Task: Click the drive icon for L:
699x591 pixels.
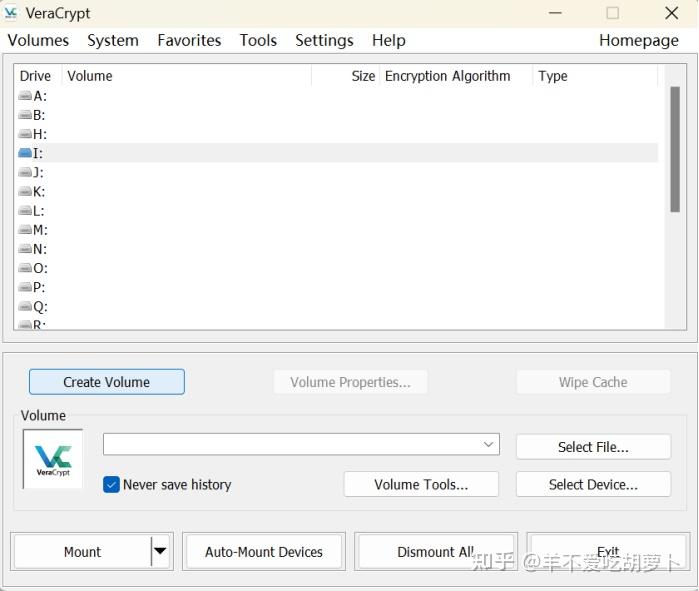Action: click(x=25, y=211)
